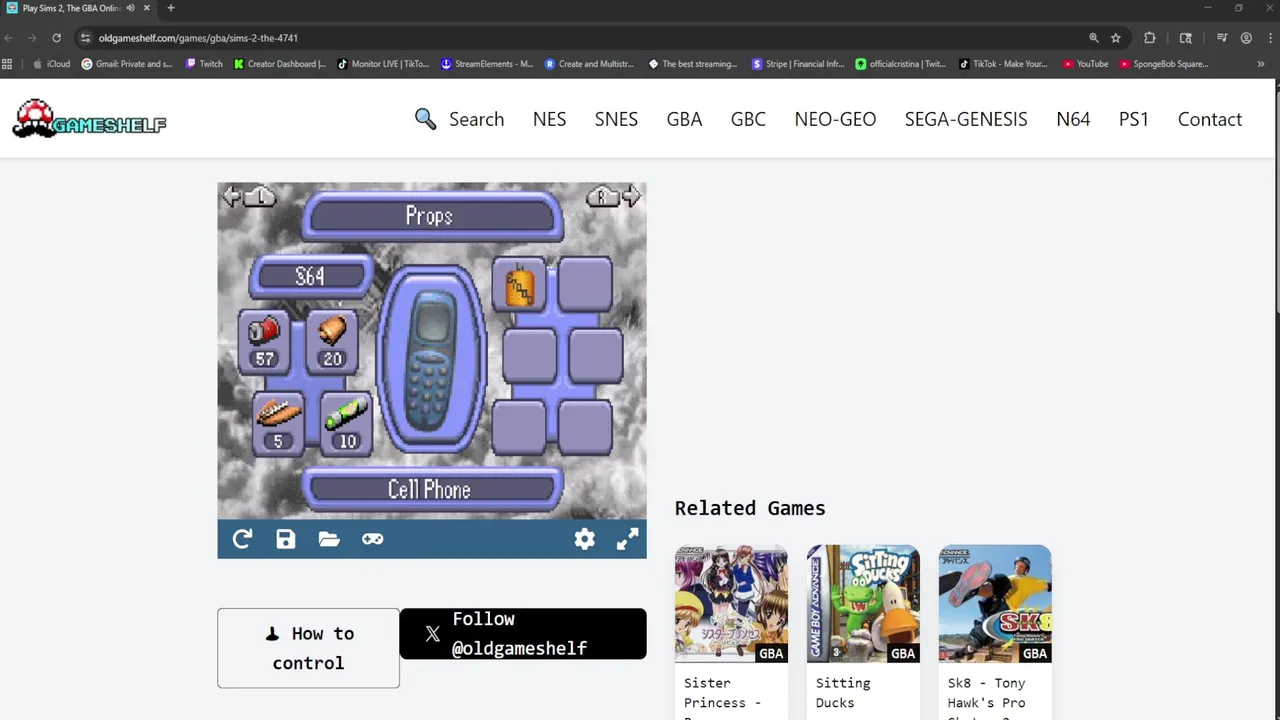Click the How to control button

click(x=308, y=648)
